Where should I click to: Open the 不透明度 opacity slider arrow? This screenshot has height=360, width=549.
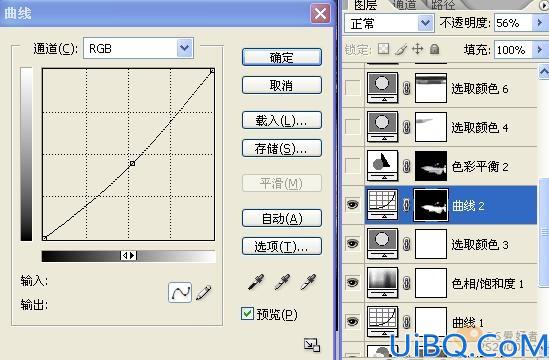click(539, 23)
